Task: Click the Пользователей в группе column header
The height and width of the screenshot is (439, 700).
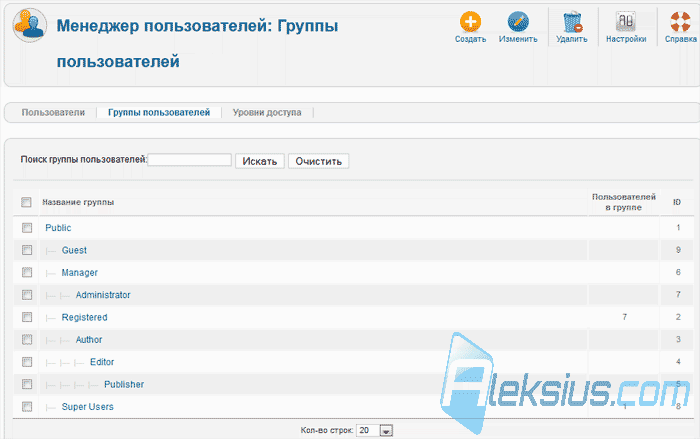Action: (x=624, y=202)
